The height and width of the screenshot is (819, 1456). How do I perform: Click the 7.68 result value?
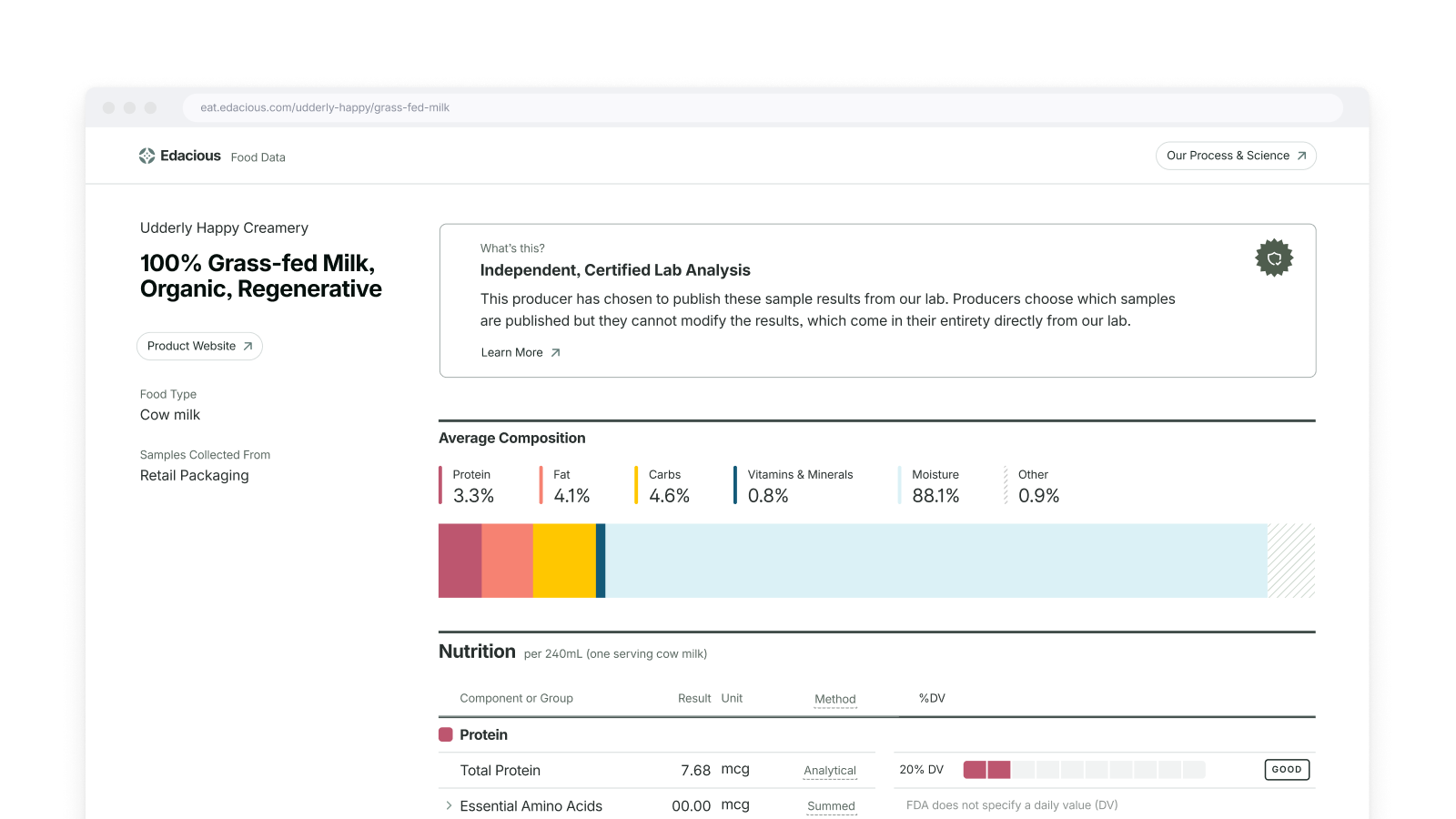(x=695, y=771)
